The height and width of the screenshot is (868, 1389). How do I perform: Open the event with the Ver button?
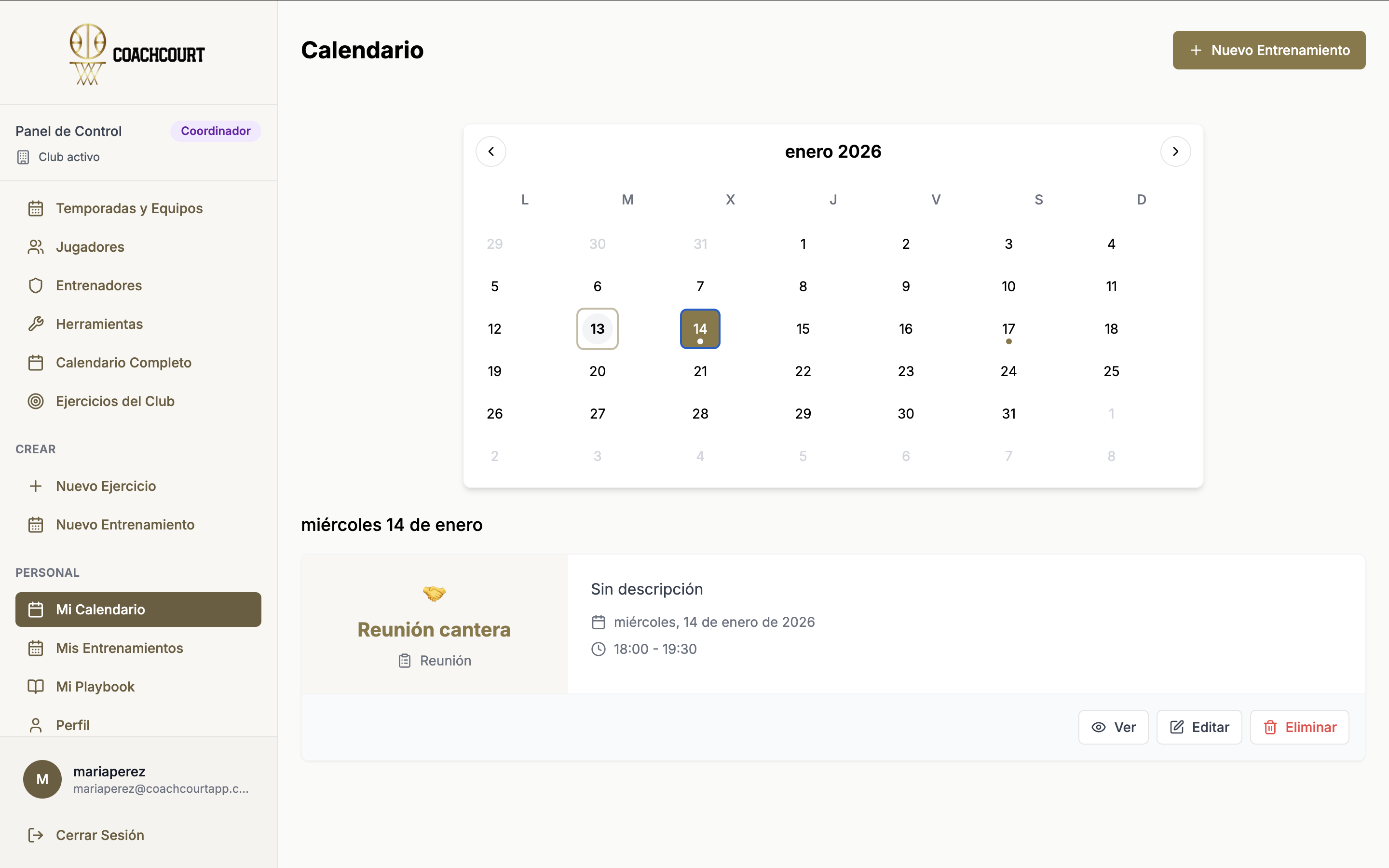tap(1113, 727)
